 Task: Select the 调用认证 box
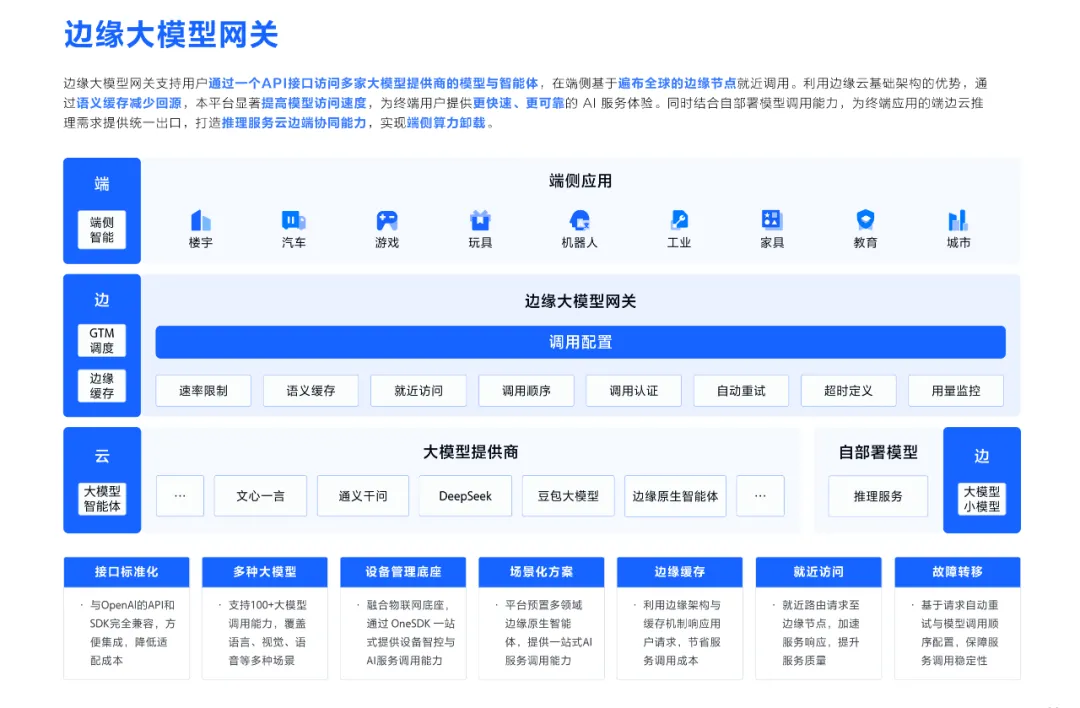coord(633,391)
